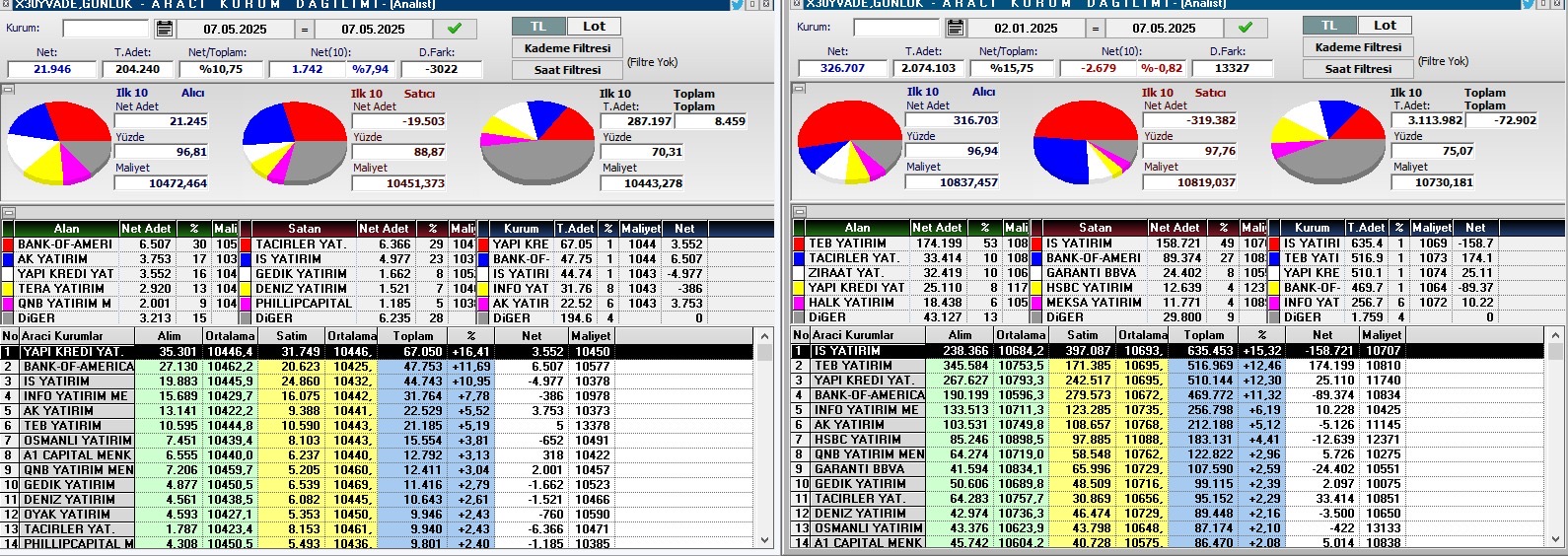
Task: Click blue swatch beside AK YATIRIM in left Alan list
Action: pos(8,259)
